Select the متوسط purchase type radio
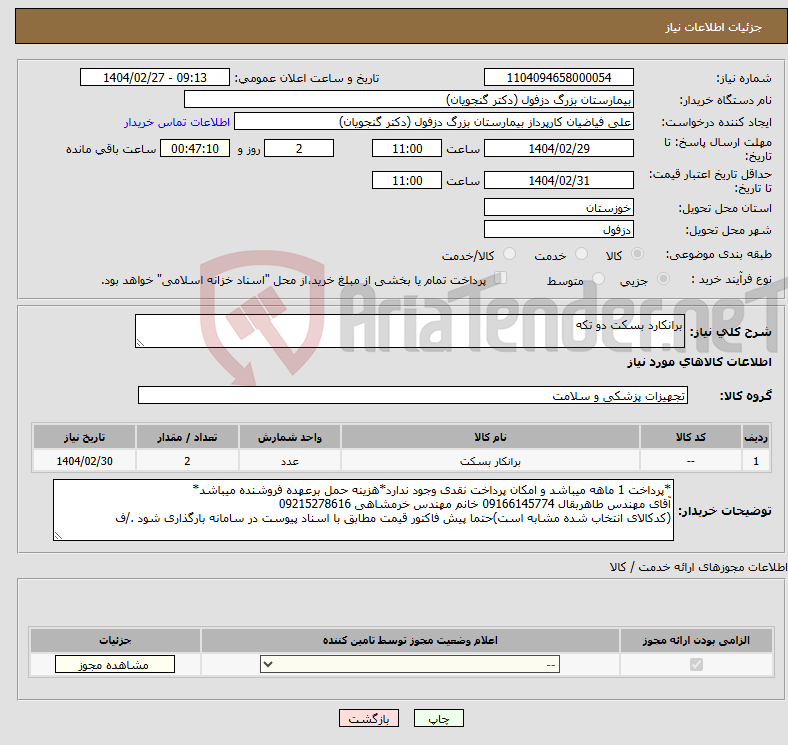Viewport: 788px width, 745px height. (599, 279)
